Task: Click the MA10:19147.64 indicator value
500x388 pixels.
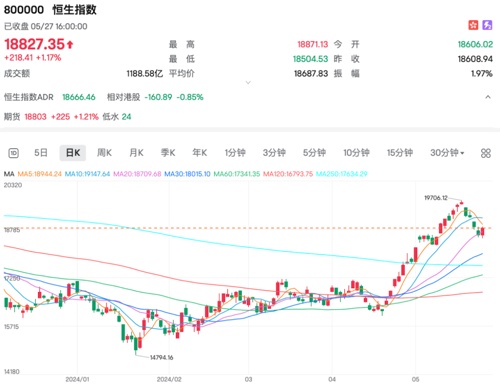Action: click(x=87, y=174)
